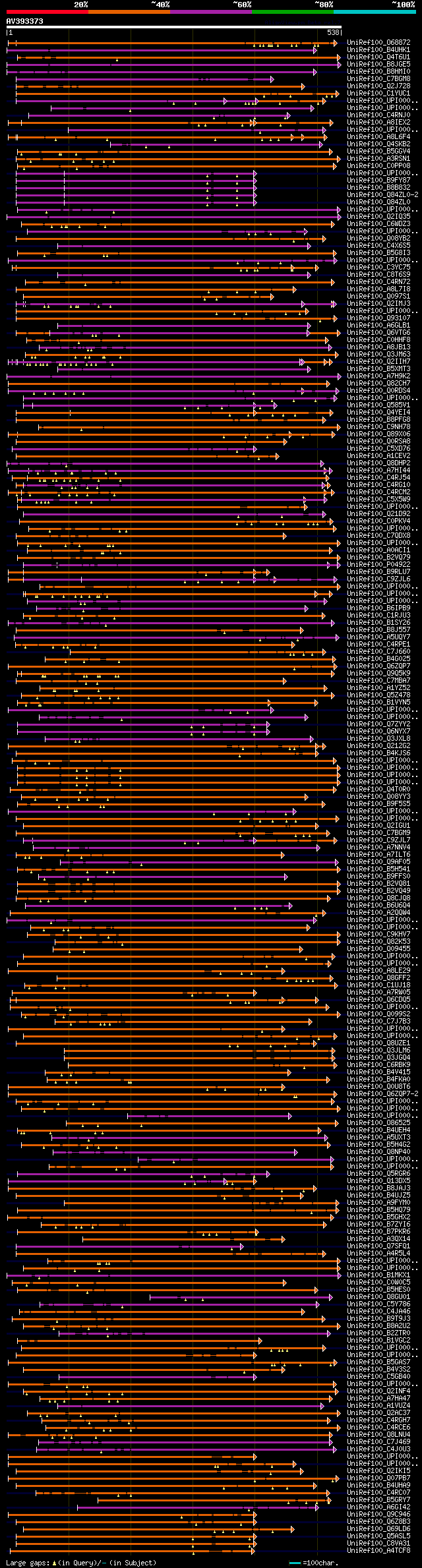This screenshot has height=1568, width=422.
Task: Click the label UniRef100_Q2IMJ3
Action: point(378,304)
